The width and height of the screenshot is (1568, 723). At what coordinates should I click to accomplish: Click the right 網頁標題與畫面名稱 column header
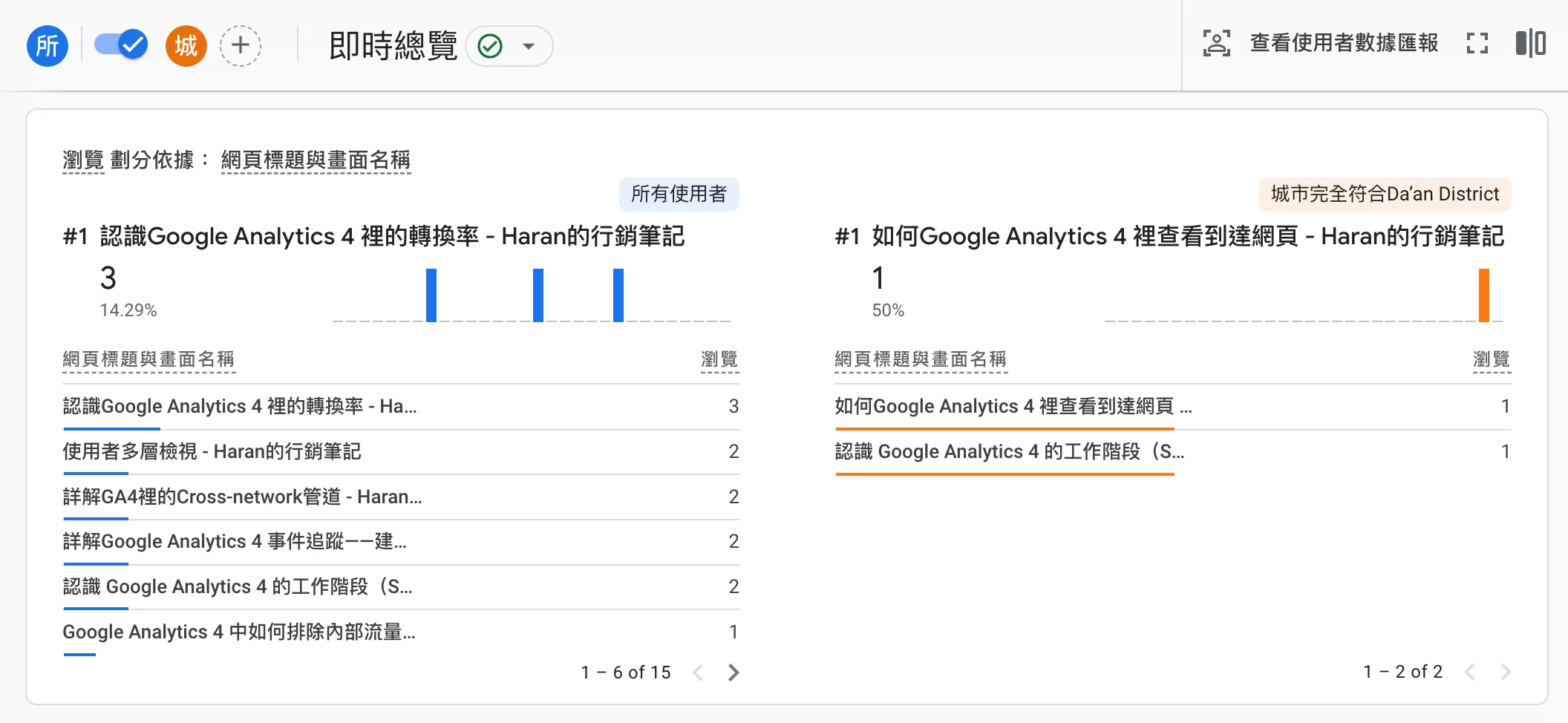[x=921, y=359]
